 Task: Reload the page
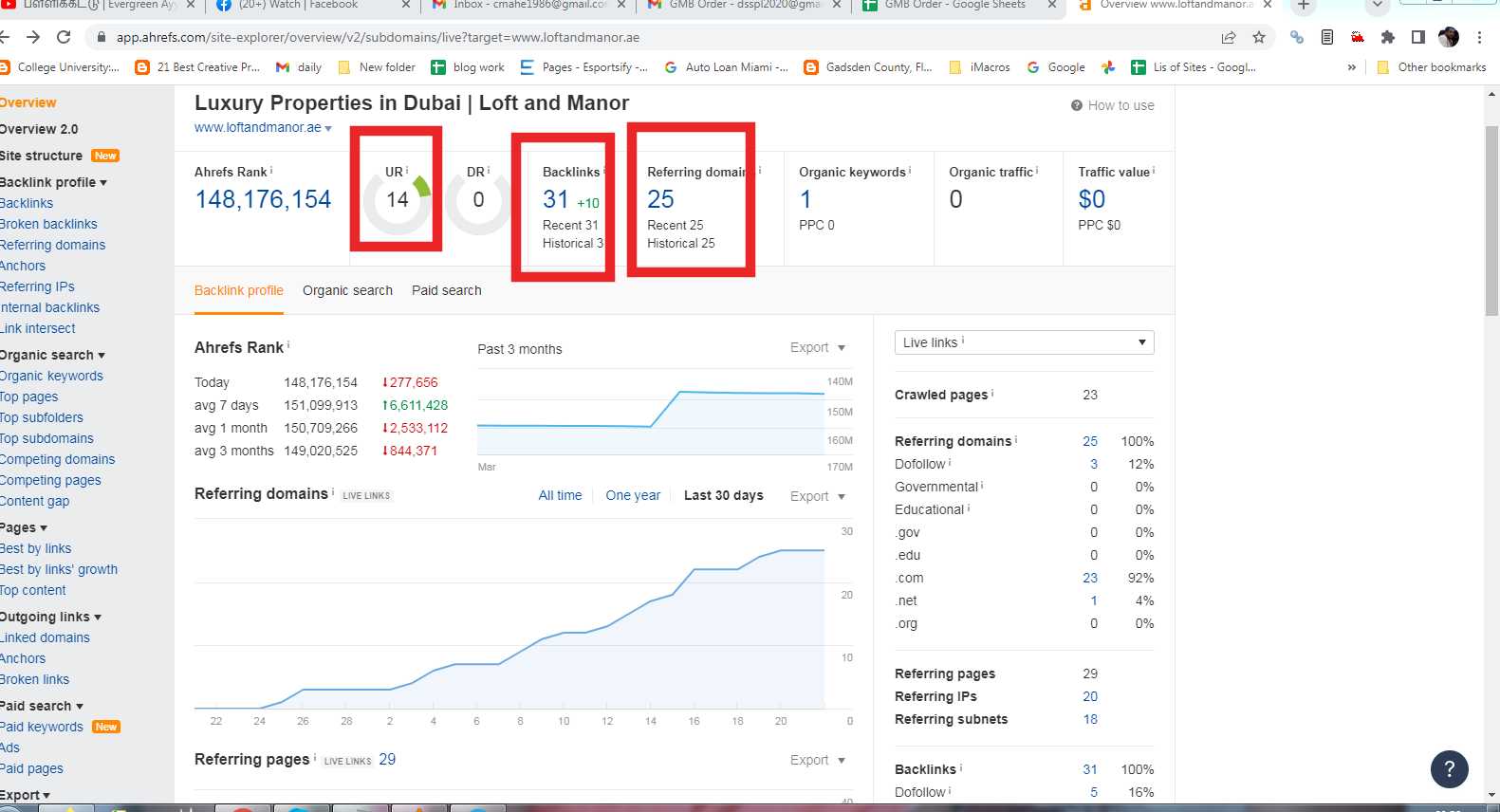pyautogui.click(x=64, y=37)
